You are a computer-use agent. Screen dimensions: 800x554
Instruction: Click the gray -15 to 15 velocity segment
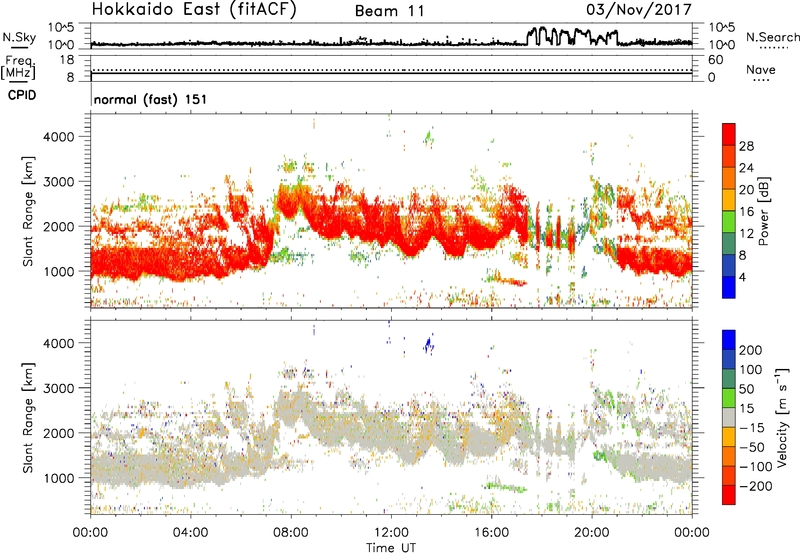[729, 418]
